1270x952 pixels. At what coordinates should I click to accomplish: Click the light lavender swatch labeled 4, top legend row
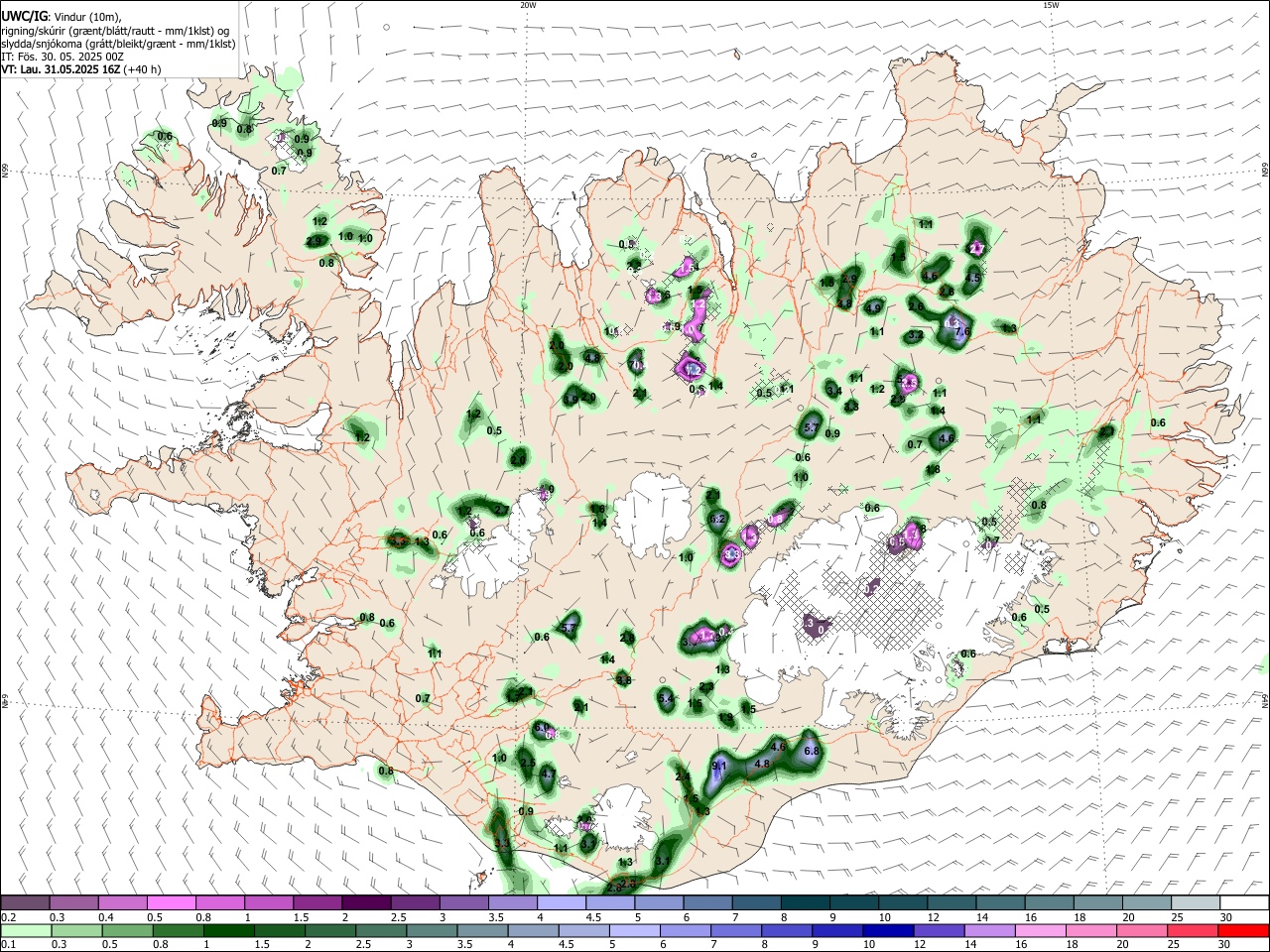pos(562,903)
